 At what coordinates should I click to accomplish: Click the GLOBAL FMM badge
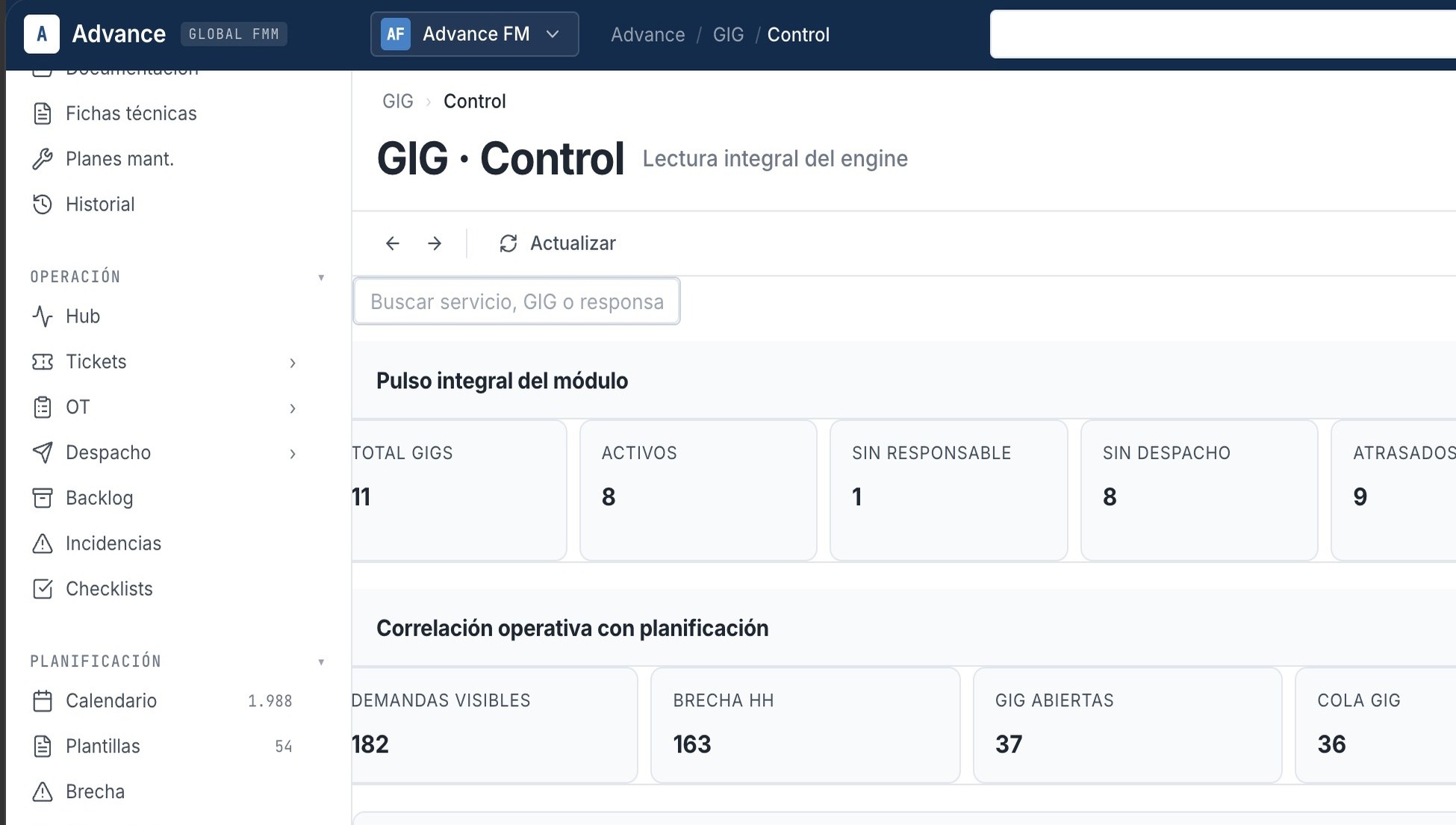234,34
